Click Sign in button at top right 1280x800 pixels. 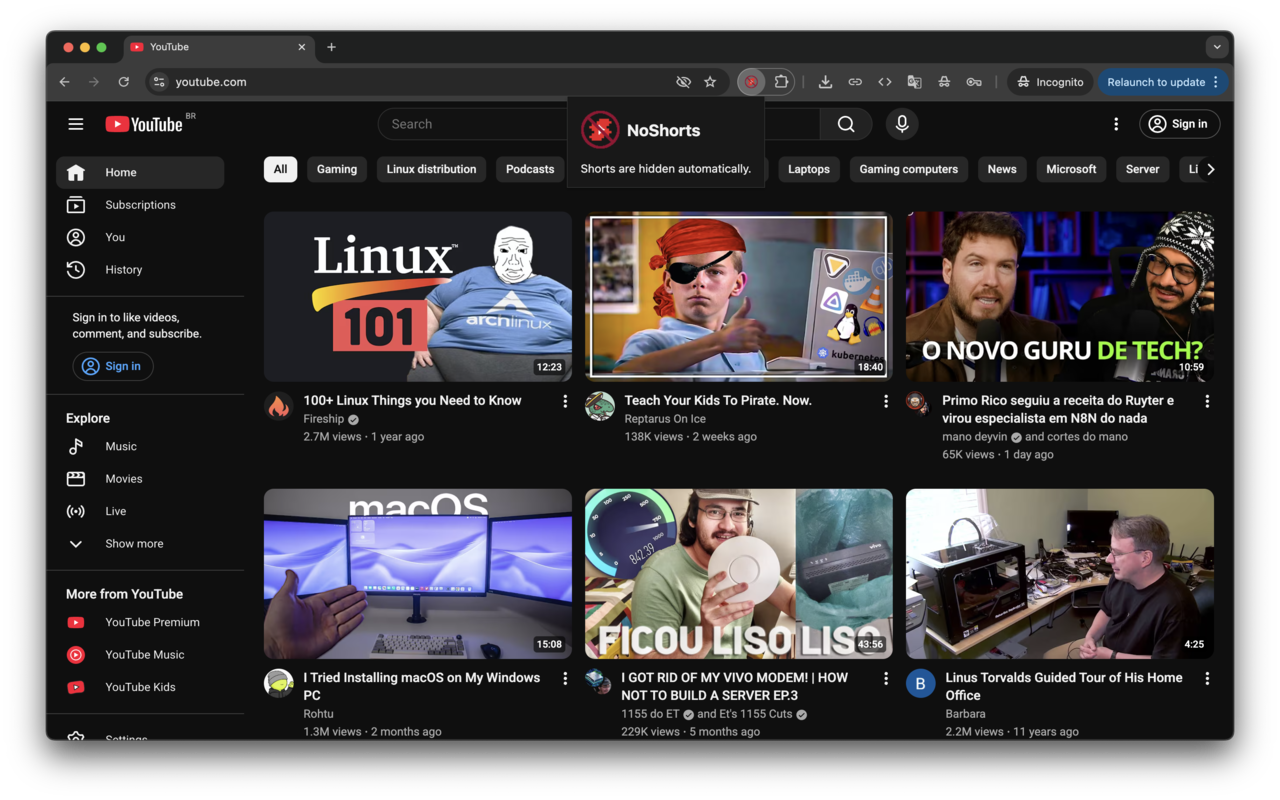(x=1179, y=124)
